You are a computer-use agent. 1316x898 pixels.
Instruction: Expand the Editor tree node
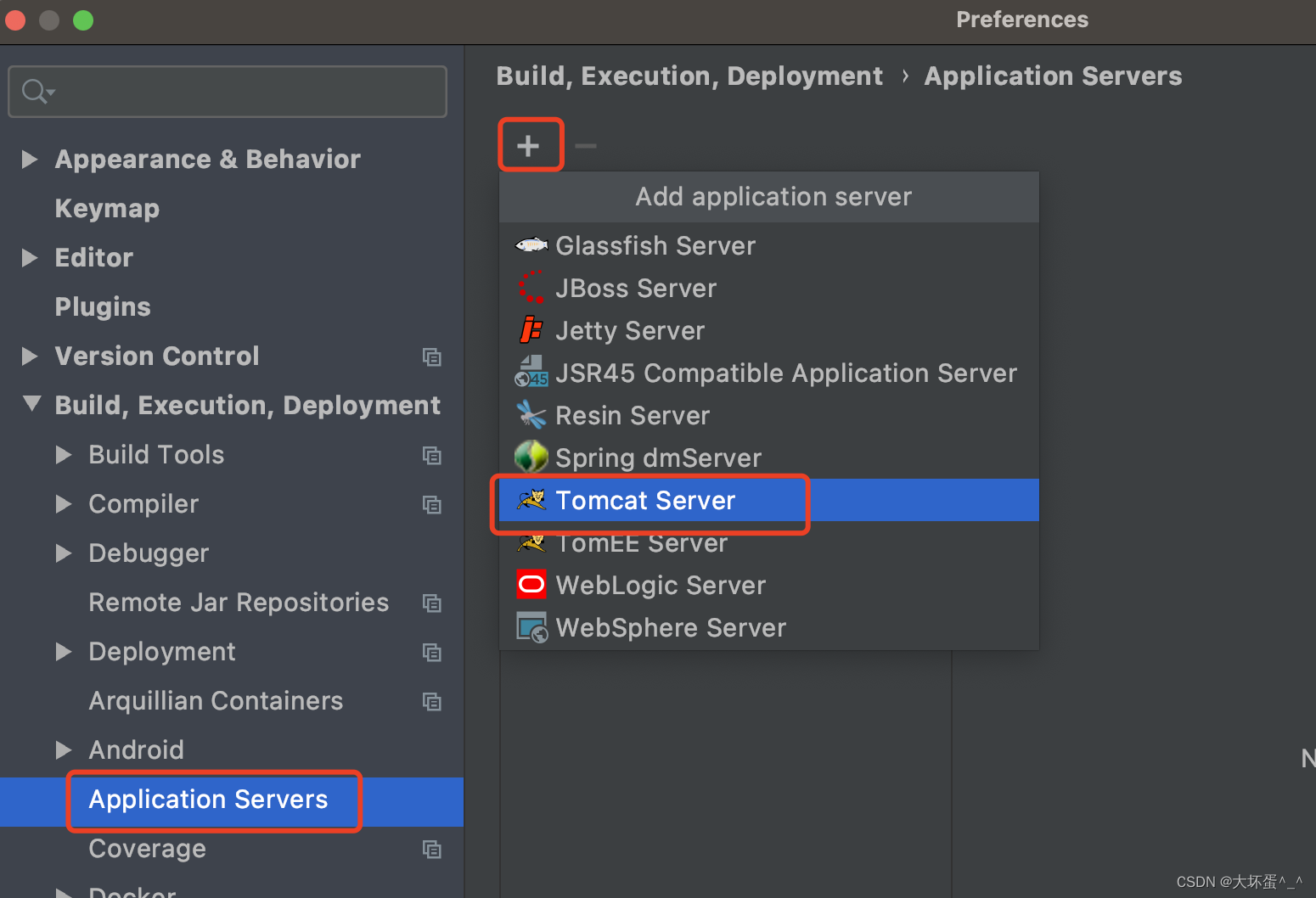pos(29,257)
